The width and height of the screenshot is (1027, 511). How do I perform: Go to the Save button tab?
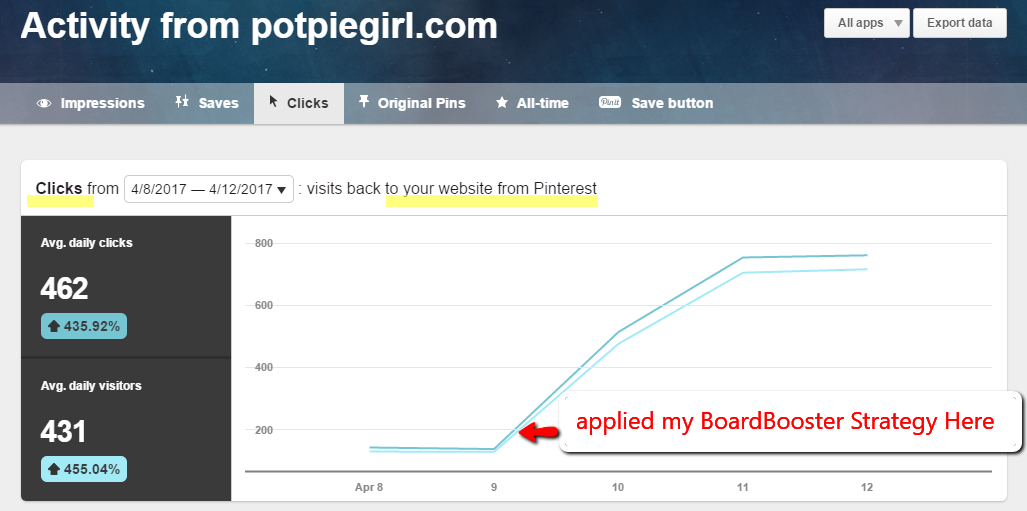pyautogui.click(x=656, y=104)
